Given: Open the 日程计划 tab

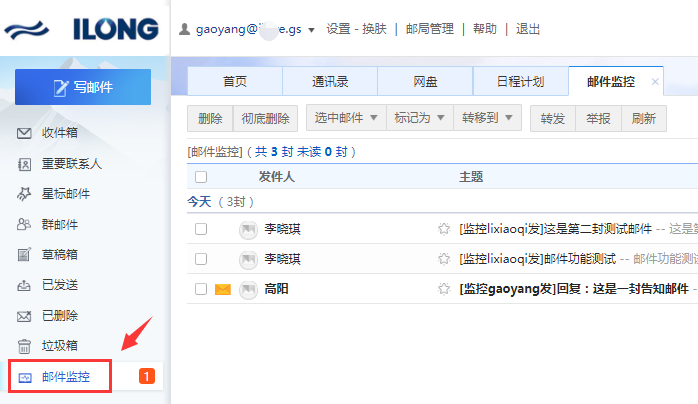Looking at the screenshot, I should click(520, 82).
